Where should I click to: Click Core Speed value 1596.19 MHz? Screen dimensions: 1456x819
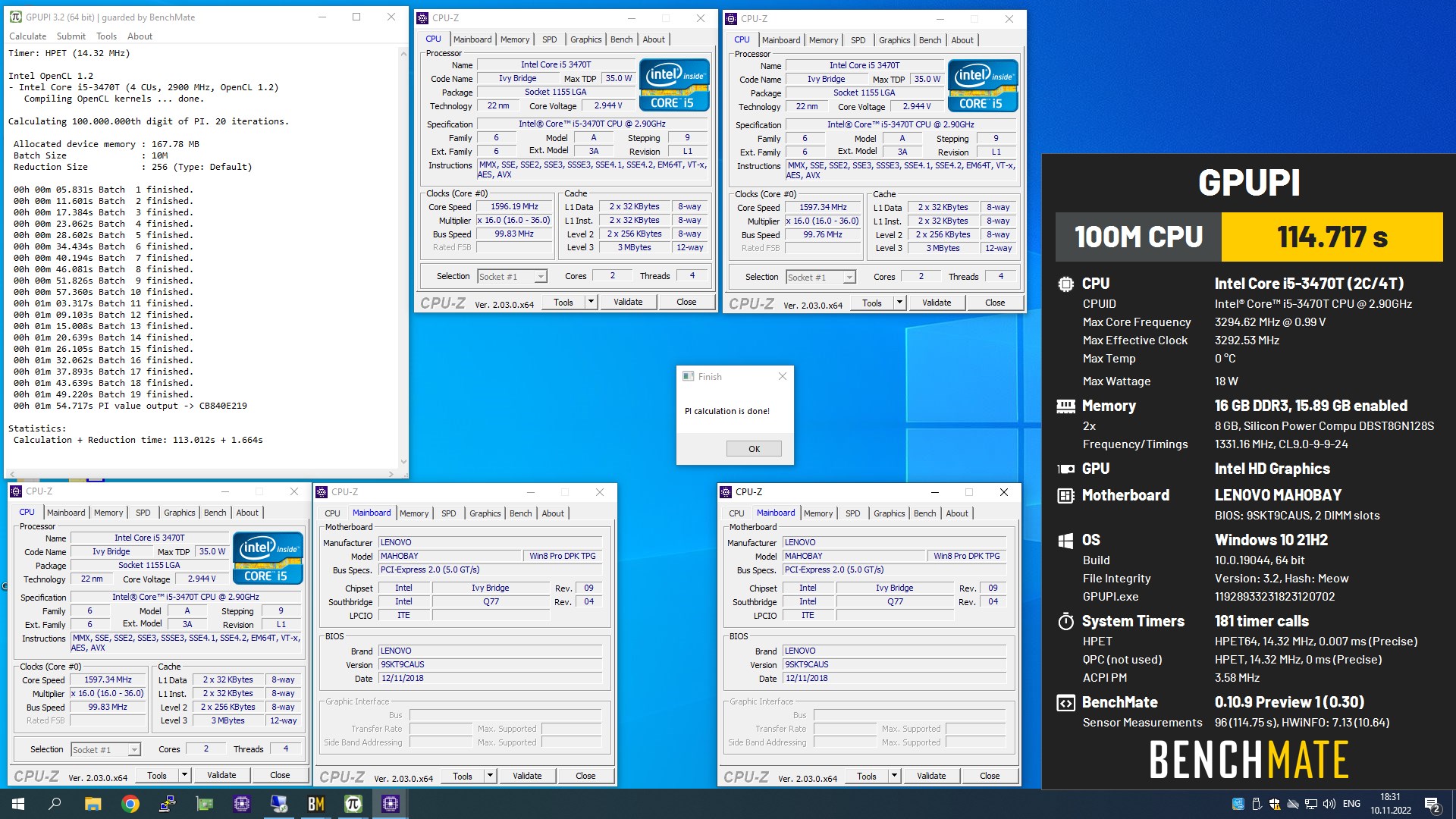514,206
